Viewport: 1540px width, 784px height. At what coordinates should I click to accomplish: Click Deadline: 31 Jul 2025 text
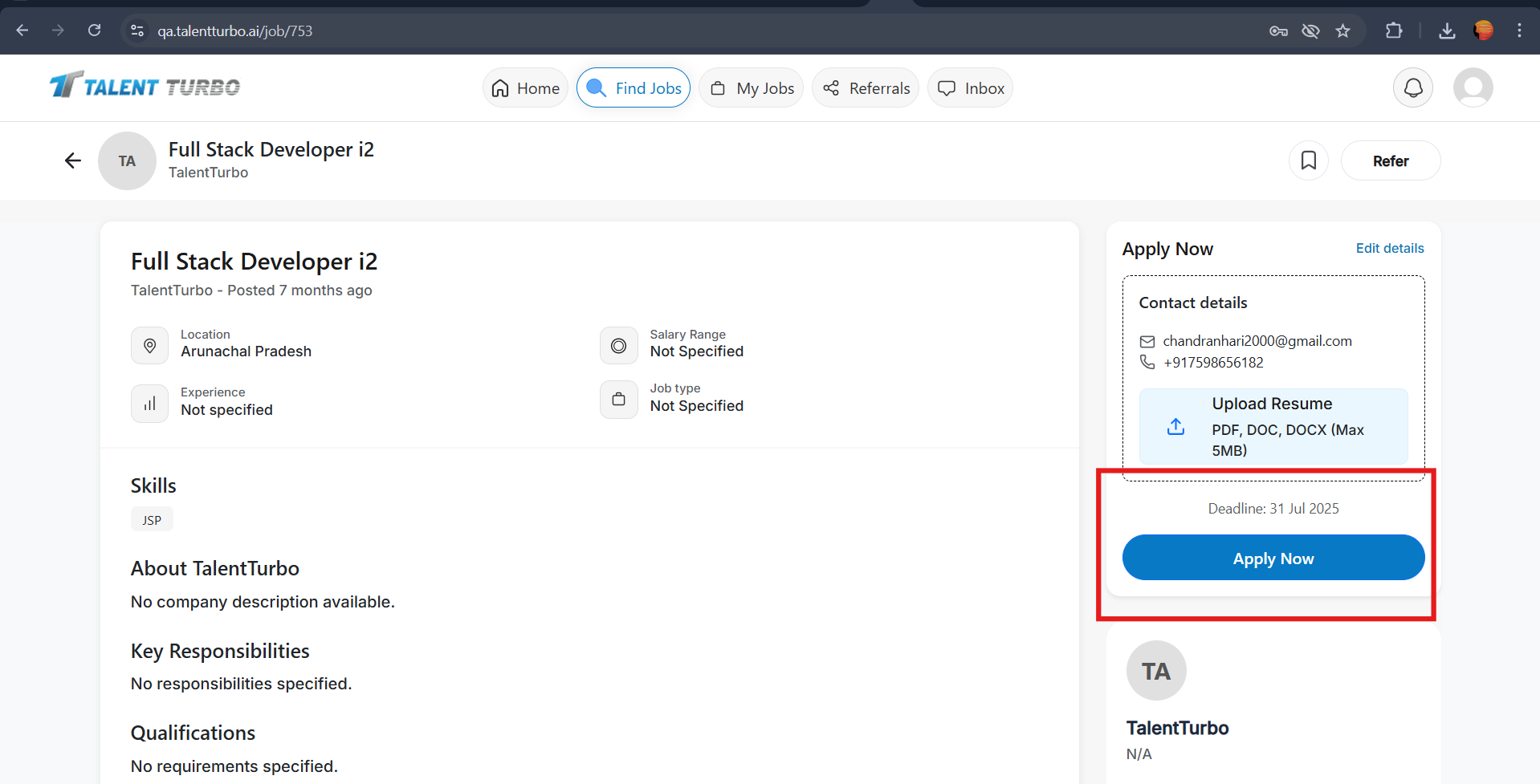[1273, 509]
